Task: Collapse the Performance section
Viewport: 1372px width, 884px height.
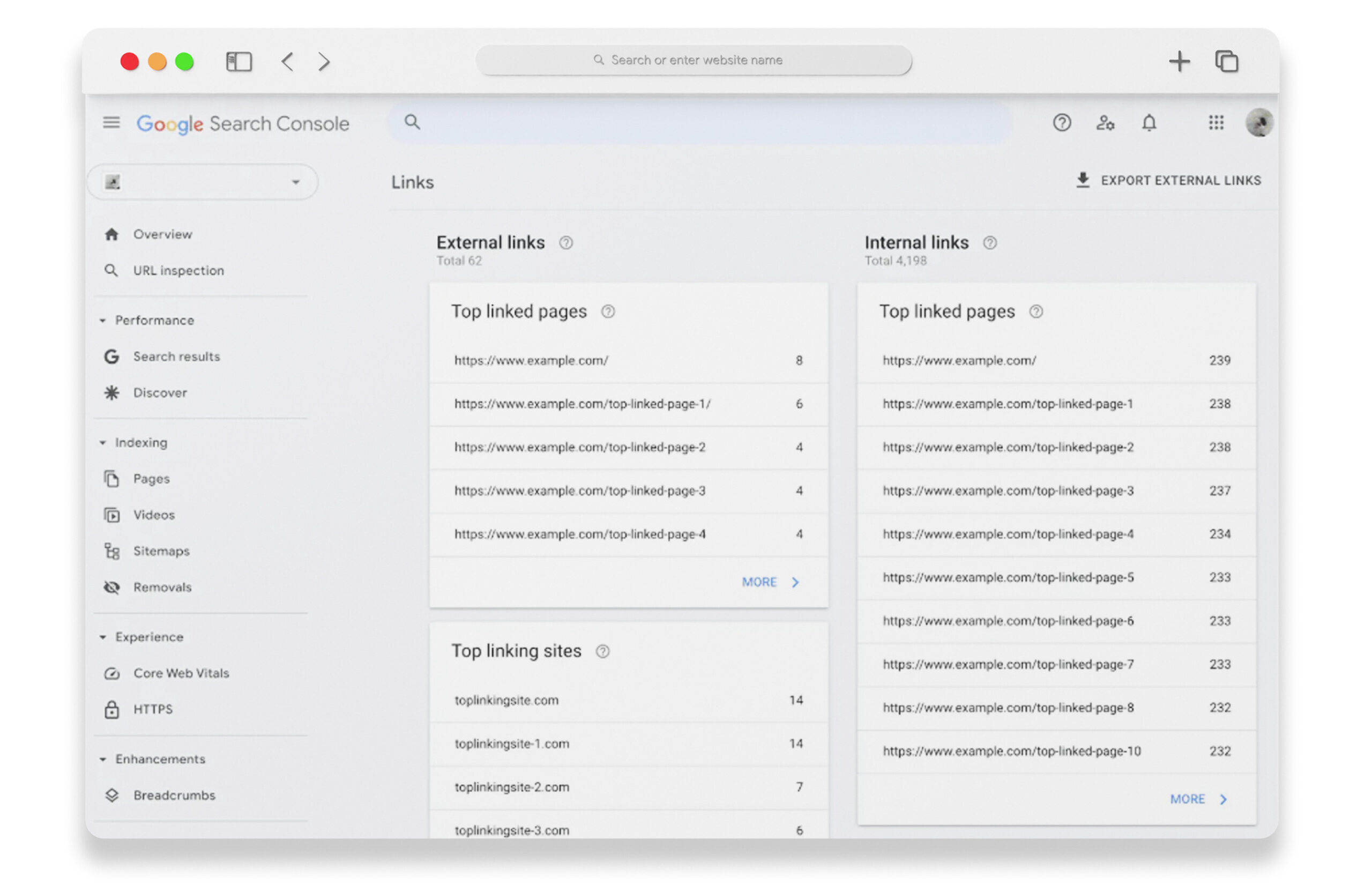Action: [103, 320]
